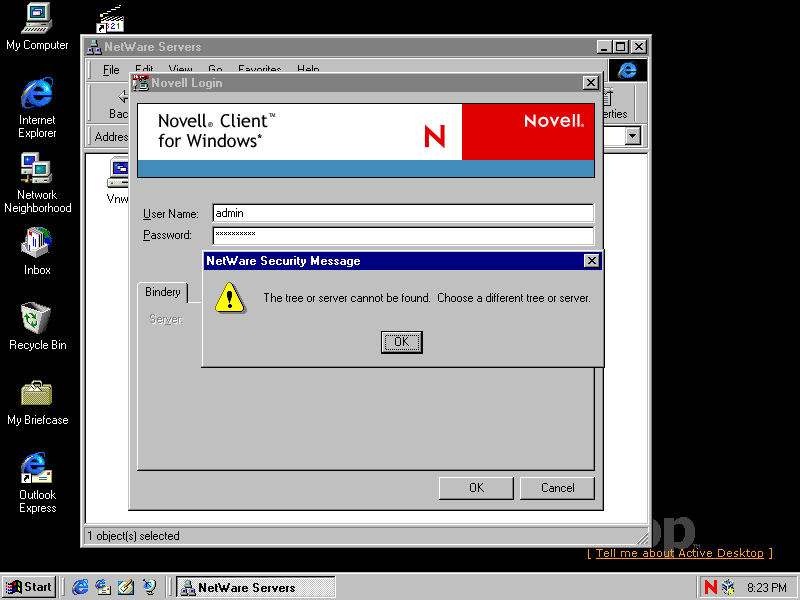Click the Task Scheduler tray icon
Viewport: 800px width, 600px height.
pyautogui.click(x=728, y=587)
